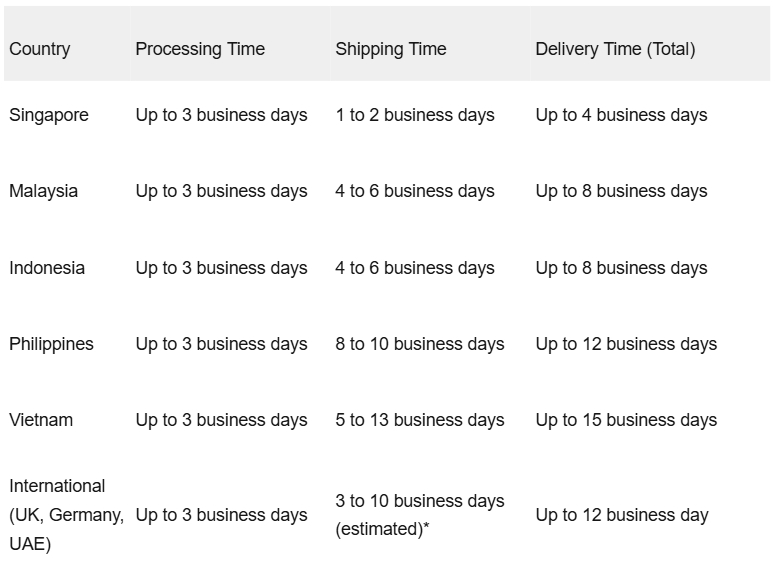Click Singapore's Up to 4 business days cell
This screenshot has height=580, width=774.
coord(621,115)
